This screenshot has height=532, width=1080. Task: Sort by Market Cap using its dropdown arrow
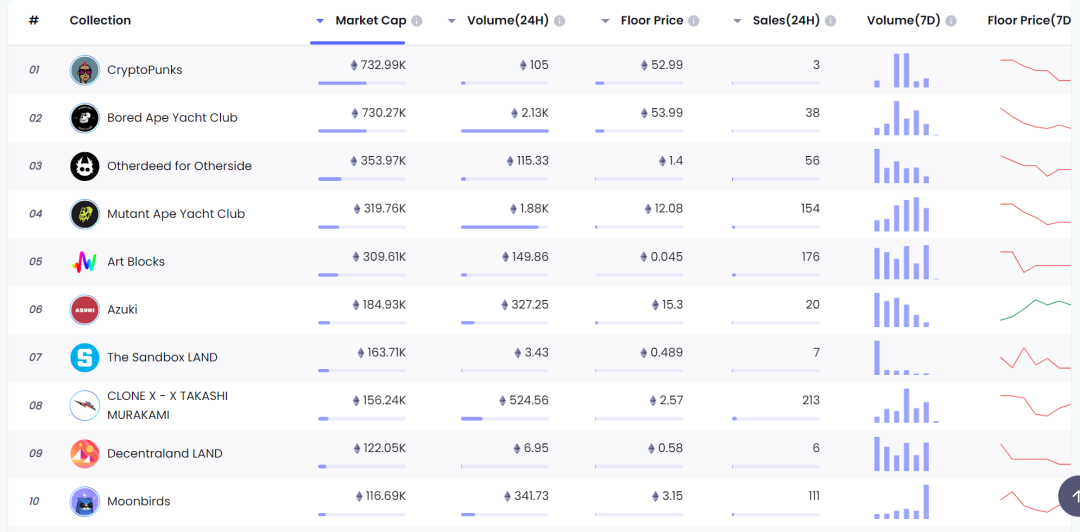(320, 21)
